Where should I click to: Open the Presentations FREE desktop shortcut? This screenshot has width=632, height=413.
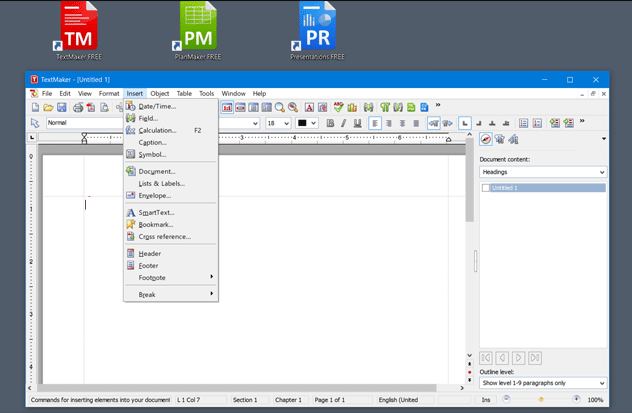coord(318,31)
